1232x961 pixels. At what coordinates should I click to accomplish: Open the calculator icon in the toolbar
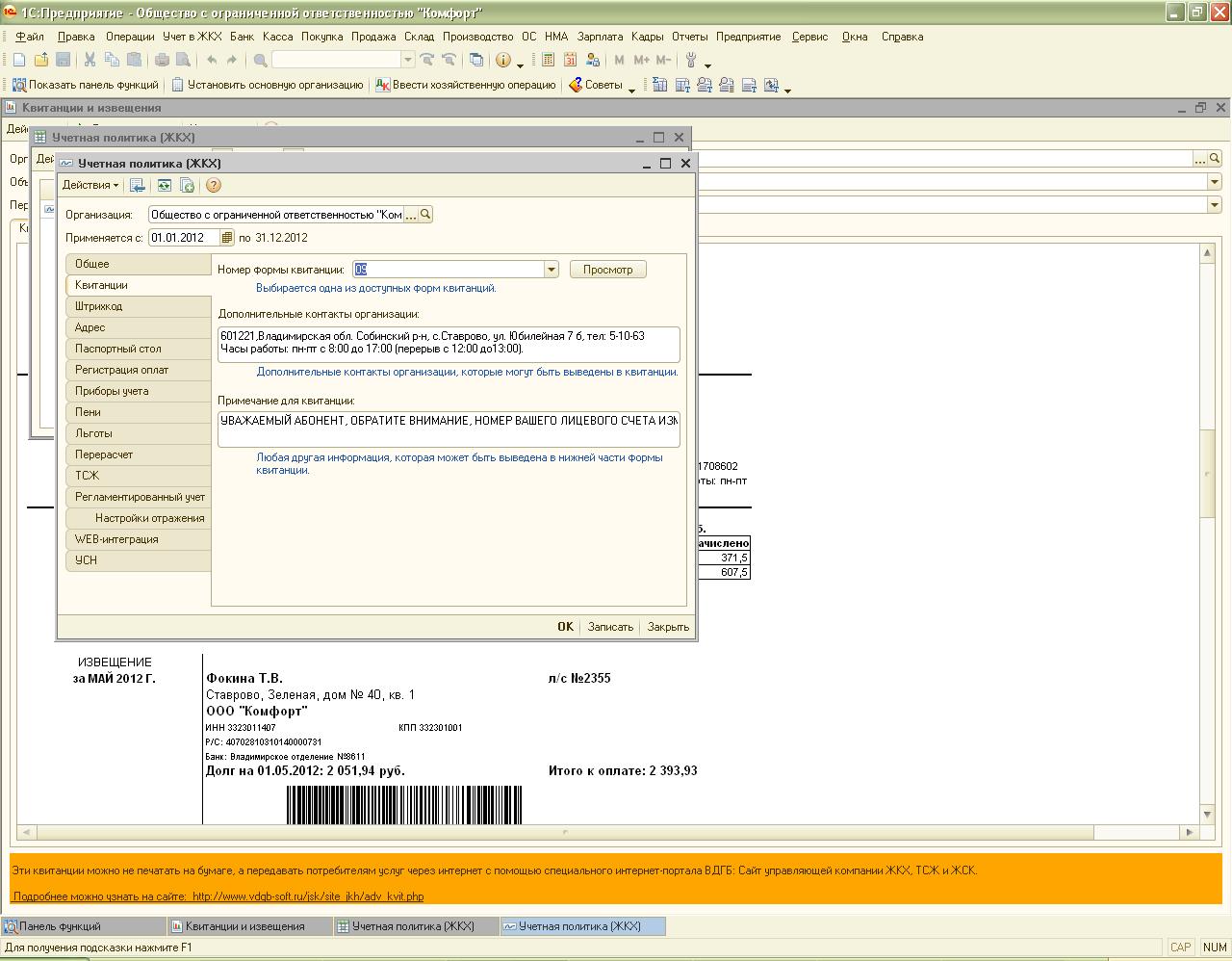pyautogui.click(x=548, y=60)
